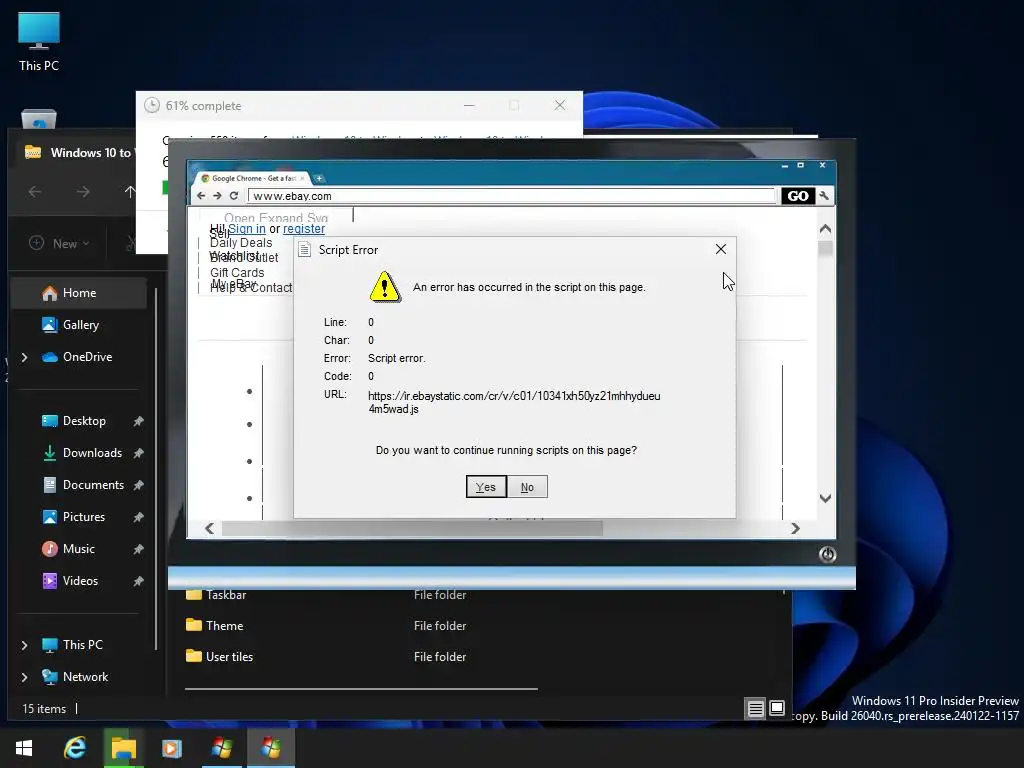Click the register link on eBay
1024x768 pixels.
[304, 229]
